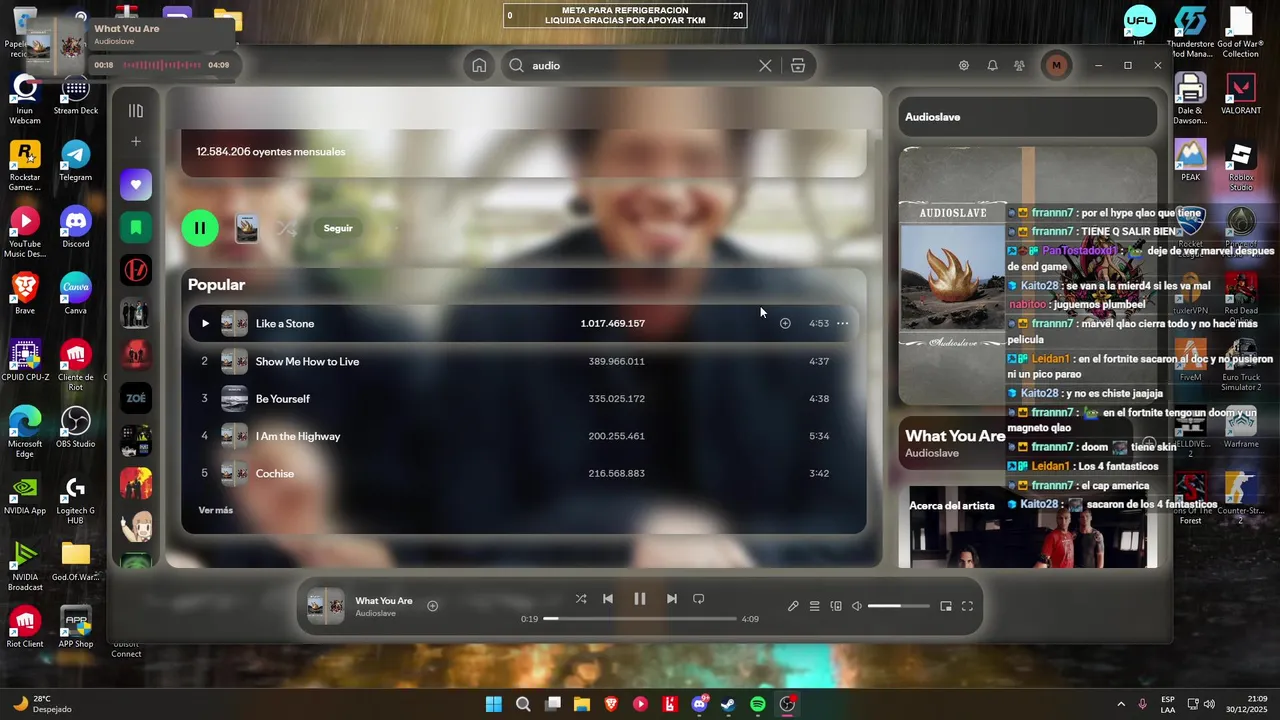Skip to next track
Screen dimensions: 1280x720
(672, 599)
